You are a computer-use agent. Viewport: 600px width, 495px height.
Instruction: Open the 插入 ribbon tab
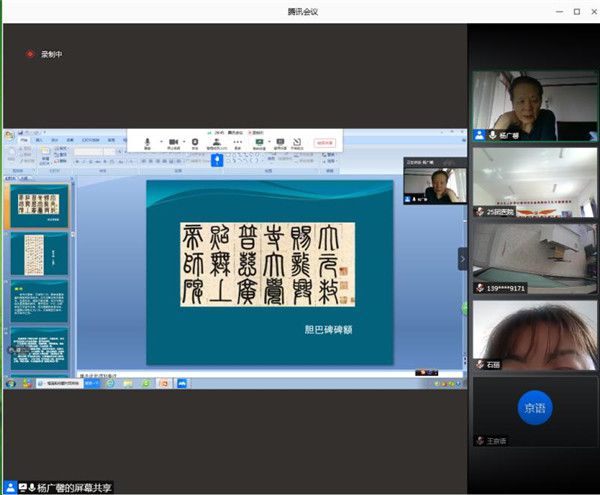39,140
